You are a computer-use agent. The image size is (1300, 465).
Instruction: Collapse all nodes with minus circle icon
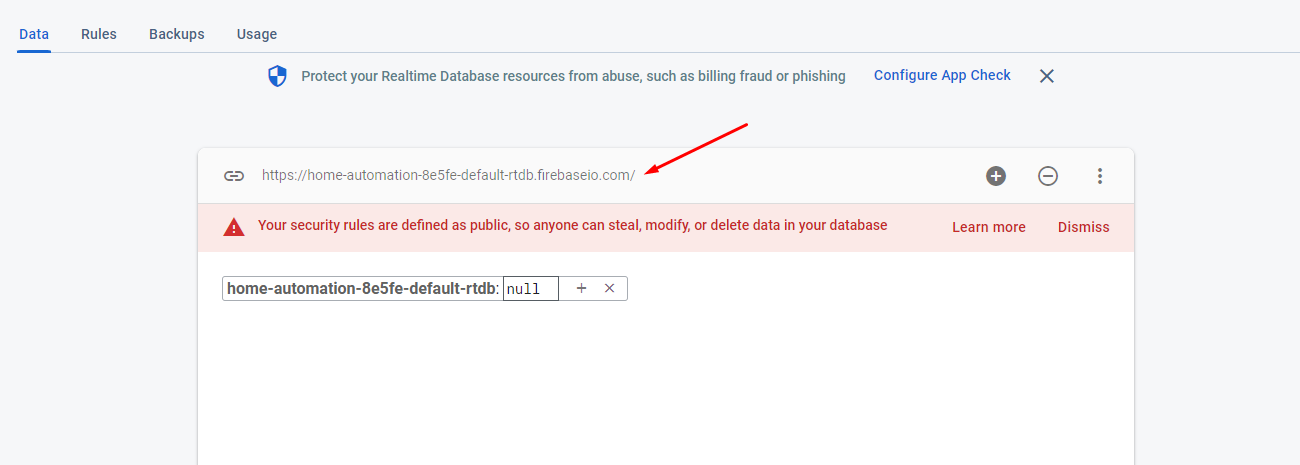(1048, 176)
